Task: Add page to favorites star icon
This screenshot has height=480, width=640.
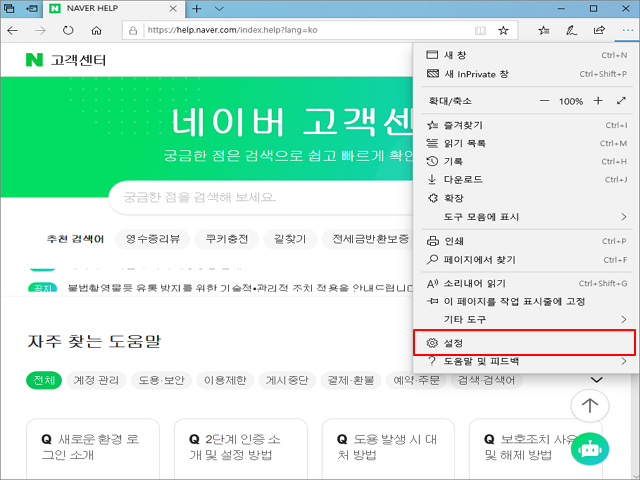Action: point(503,30)
